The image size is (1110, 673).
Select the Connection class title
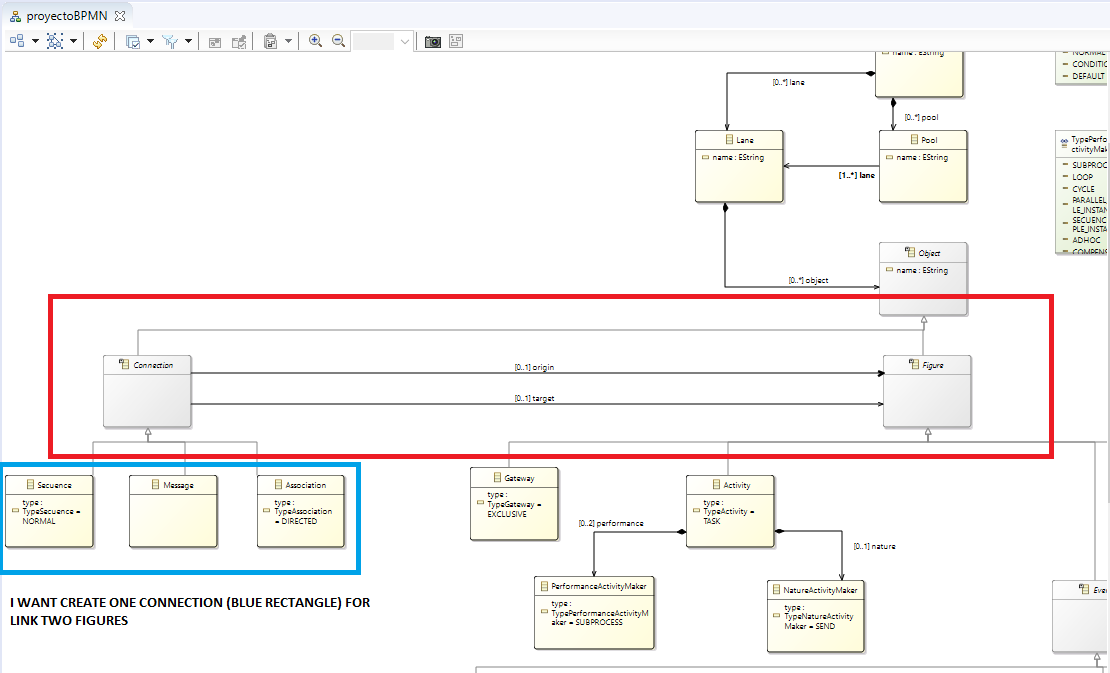[154, 365]
